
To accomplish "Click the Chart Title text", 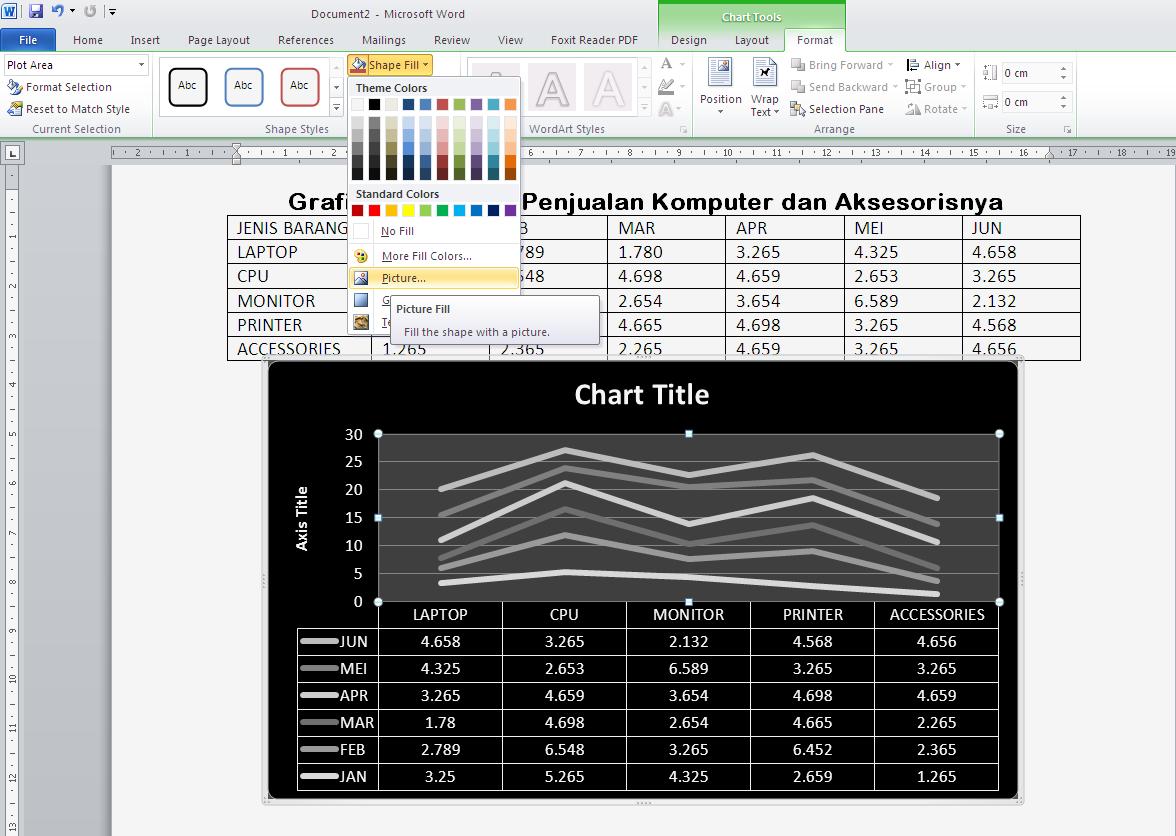I will [642, 394].
